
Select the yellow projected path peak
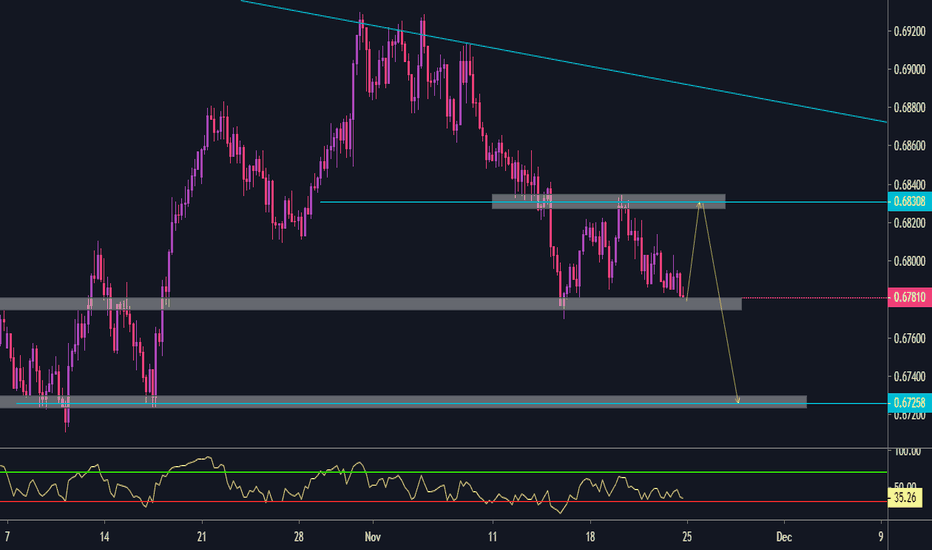702,203
